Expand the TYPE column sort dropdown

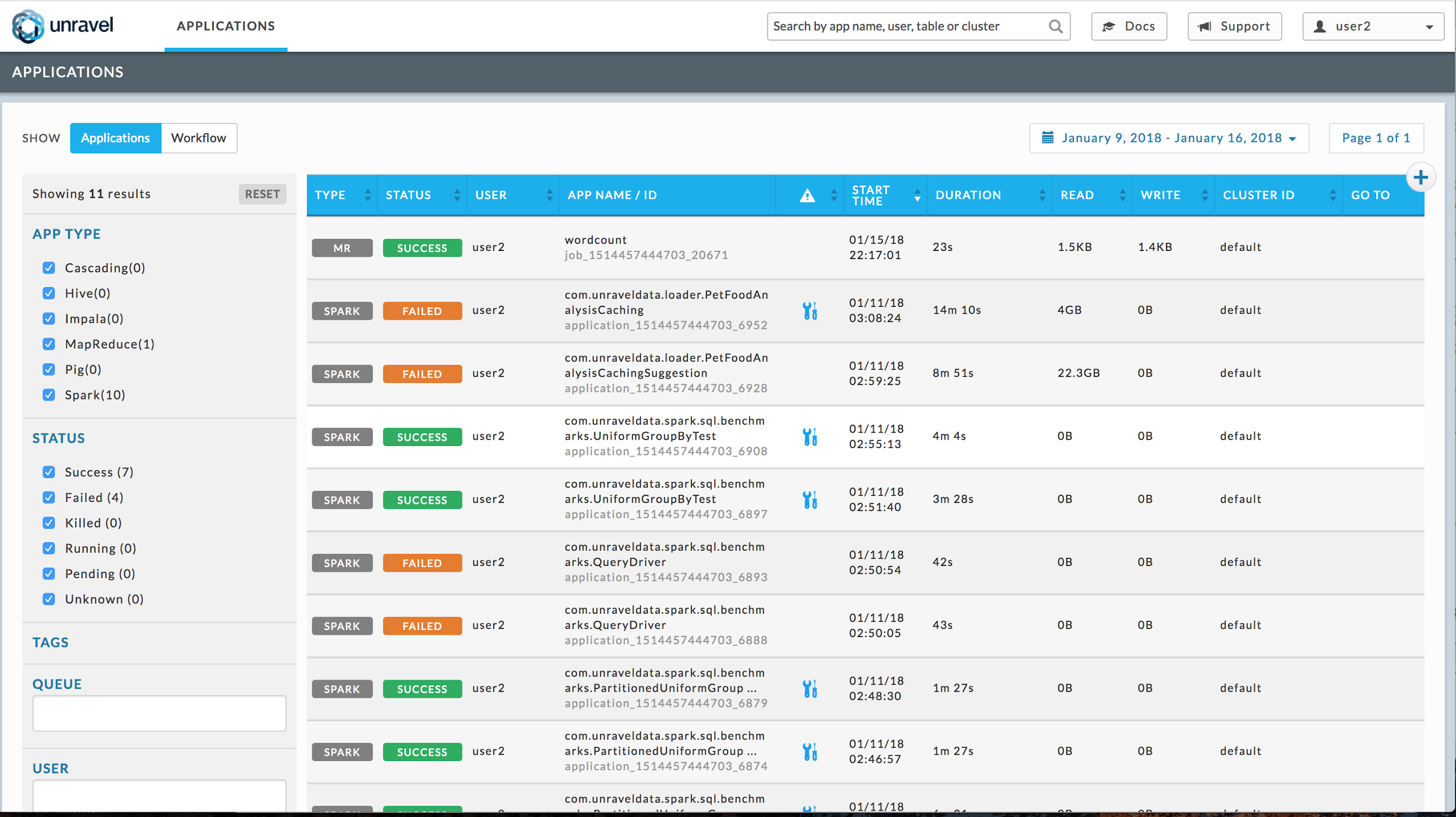pyautogui.click(x=365, y=194)
